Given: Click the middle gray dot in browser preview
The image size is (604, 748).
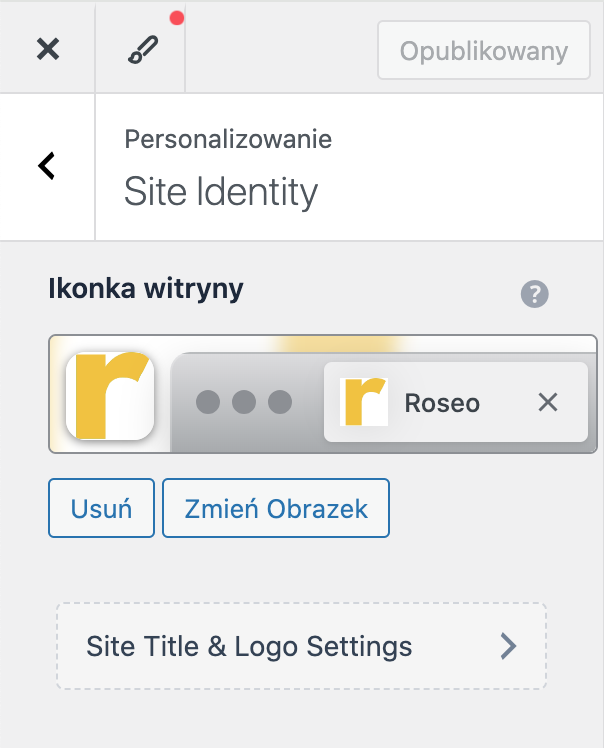Looking at the screenshot, I should (x=244, y=402).
